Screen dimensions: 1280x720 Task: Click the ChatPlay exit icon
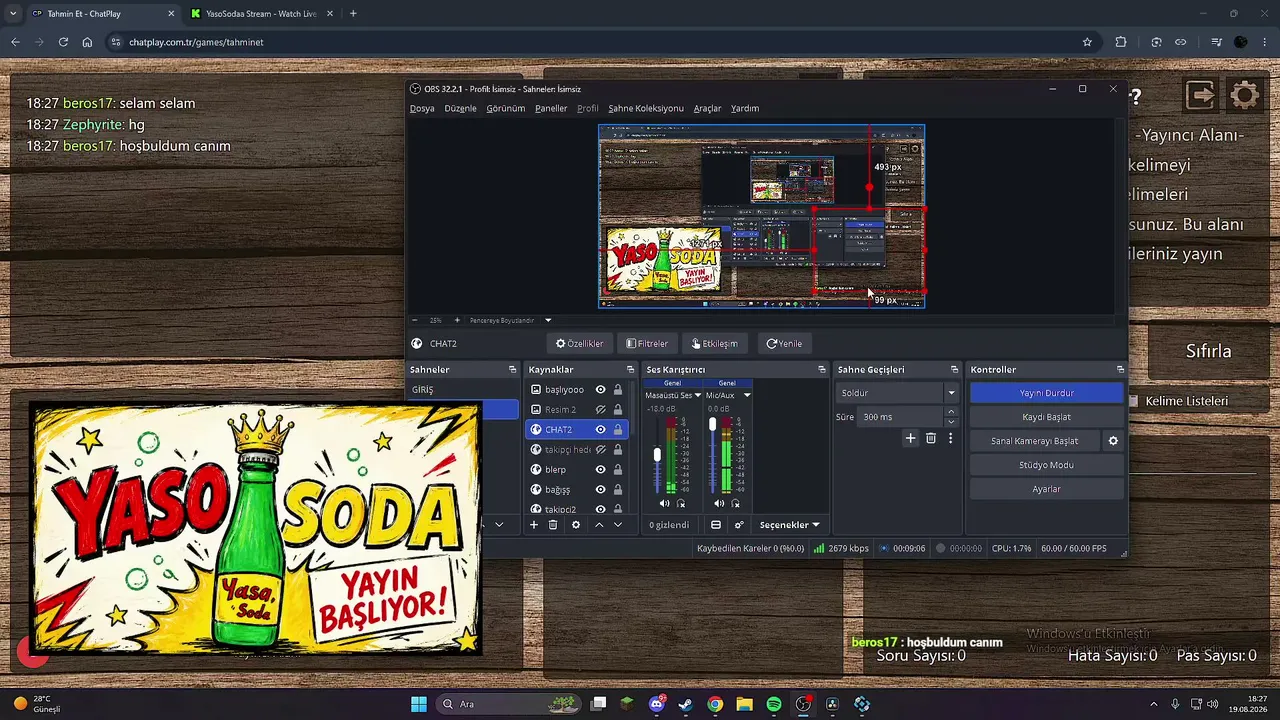[1201, 95]
